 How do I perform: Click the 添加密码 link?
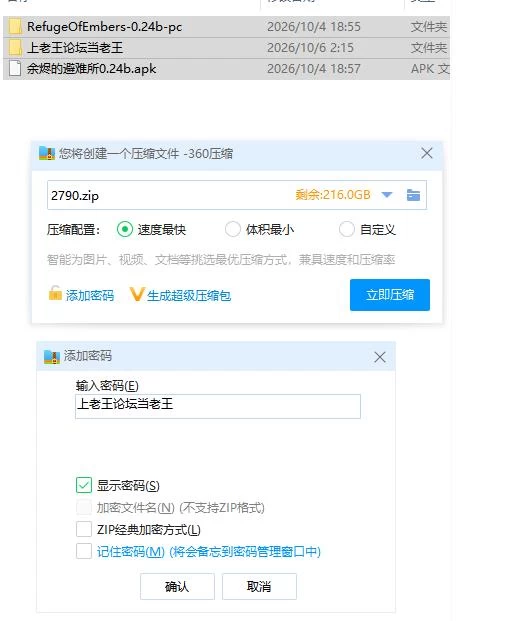90,295
